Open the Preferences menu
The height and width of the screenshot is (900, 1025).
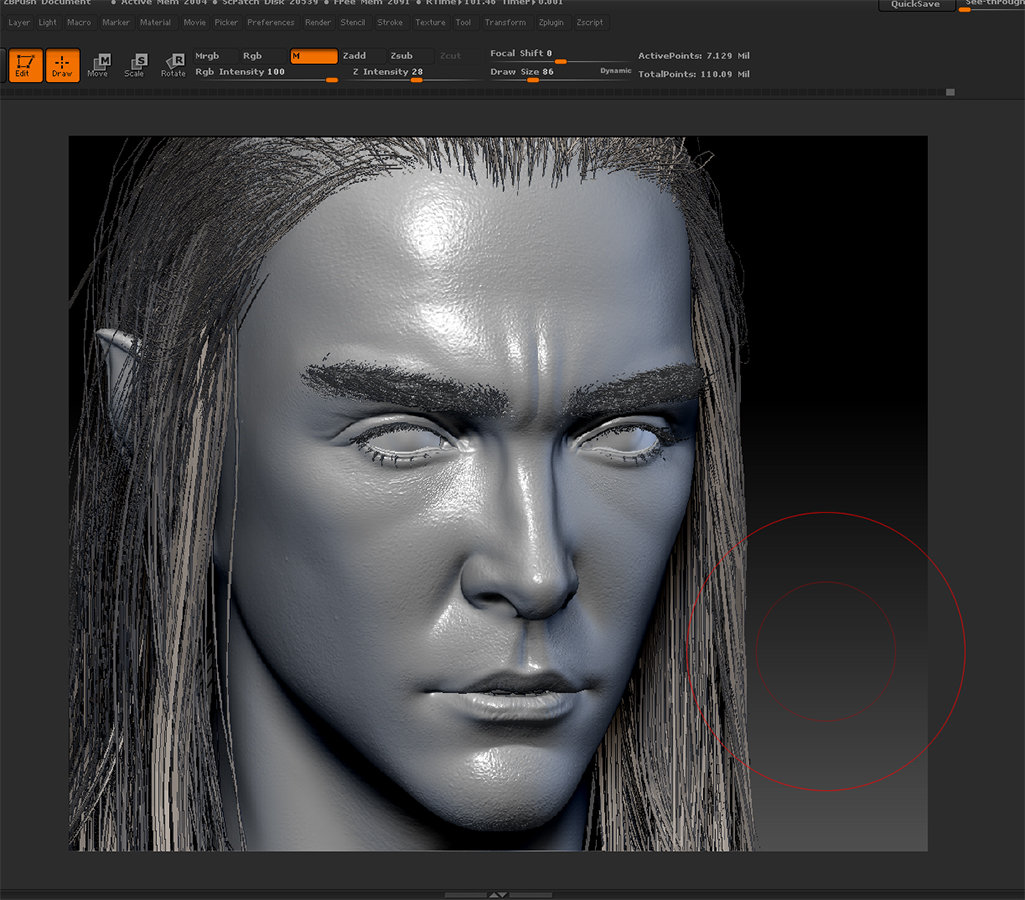pos(270,22)
